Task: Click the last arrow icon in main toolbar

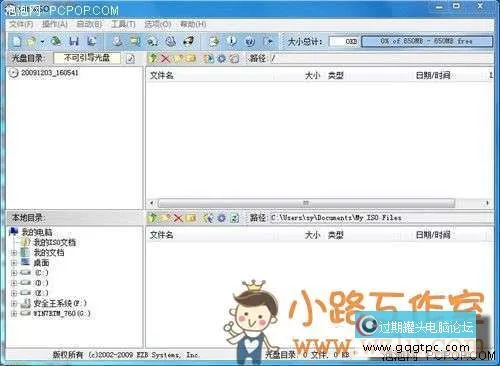Action: tap(269, 41)
